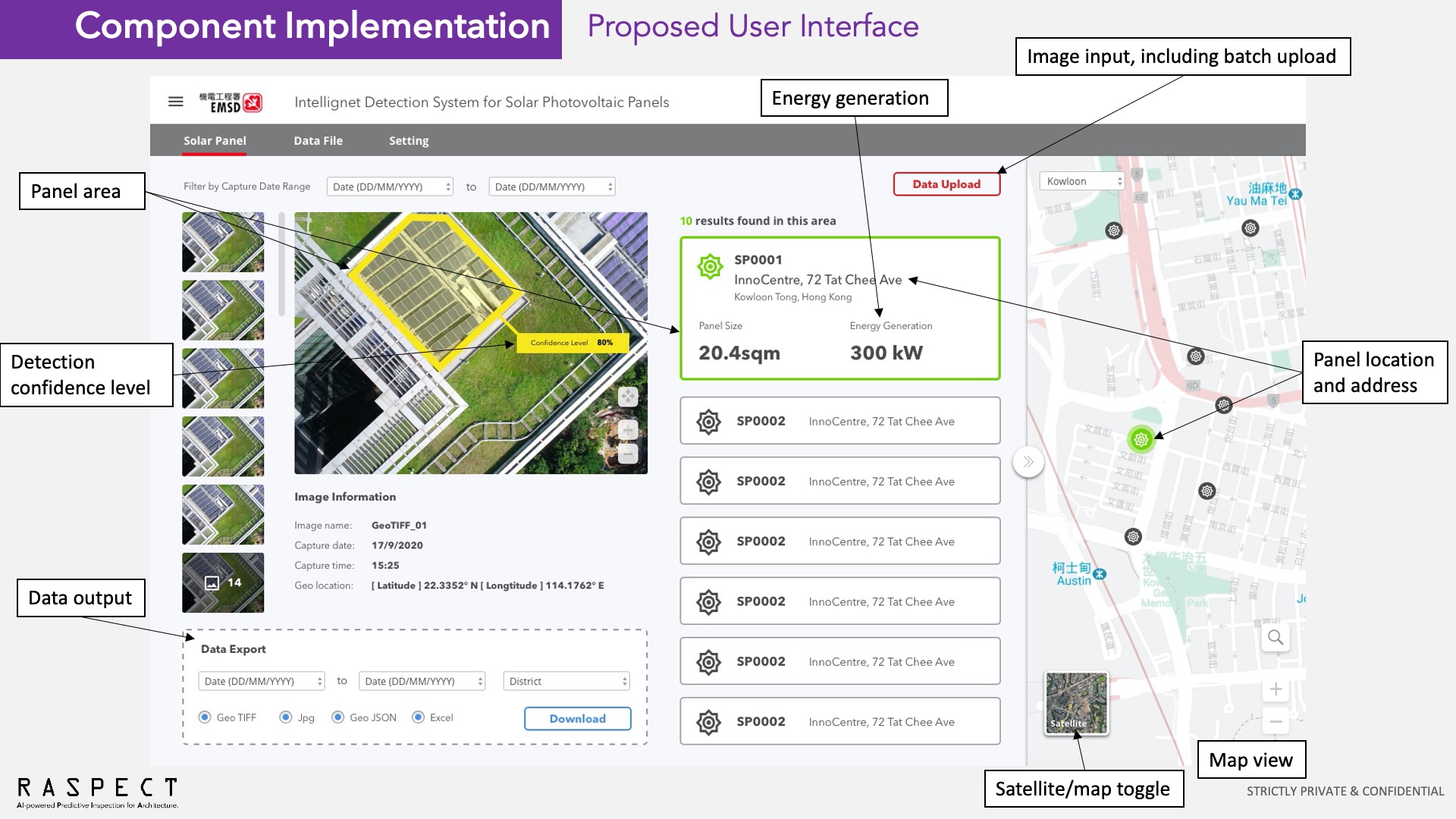Open map search via the magnifier icon
1456x819 pixels.
[1276, 637]
